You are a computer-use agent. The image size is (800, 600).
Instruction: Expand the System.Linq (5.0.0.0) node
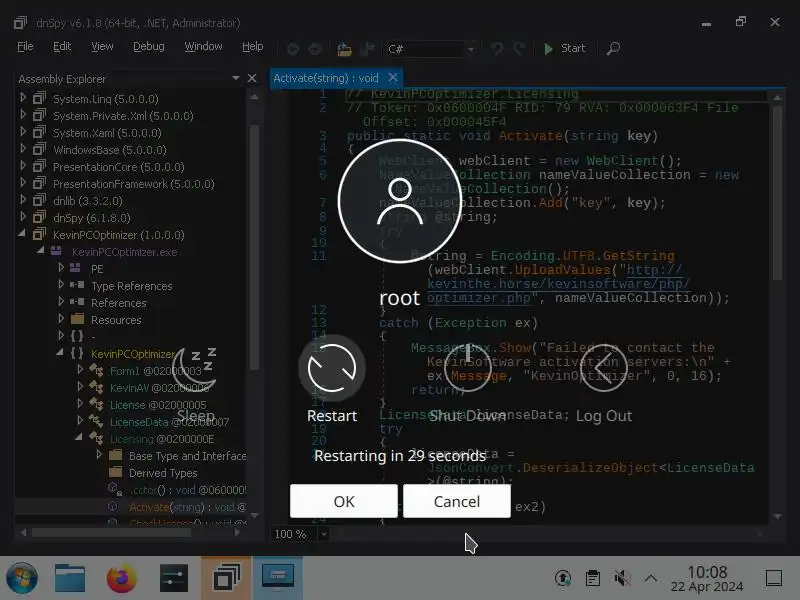pos(23,97)
